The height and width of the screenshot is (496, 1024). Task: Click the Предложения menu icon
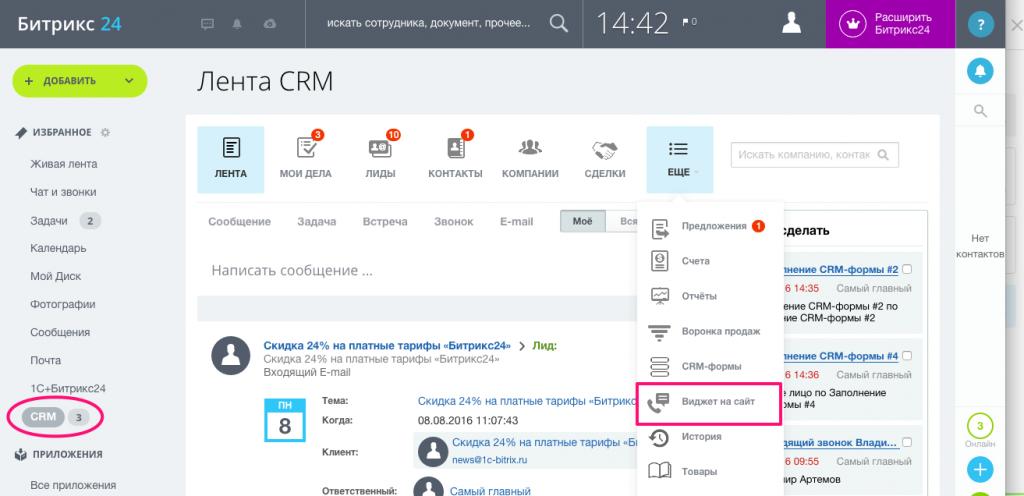point(660,227)
